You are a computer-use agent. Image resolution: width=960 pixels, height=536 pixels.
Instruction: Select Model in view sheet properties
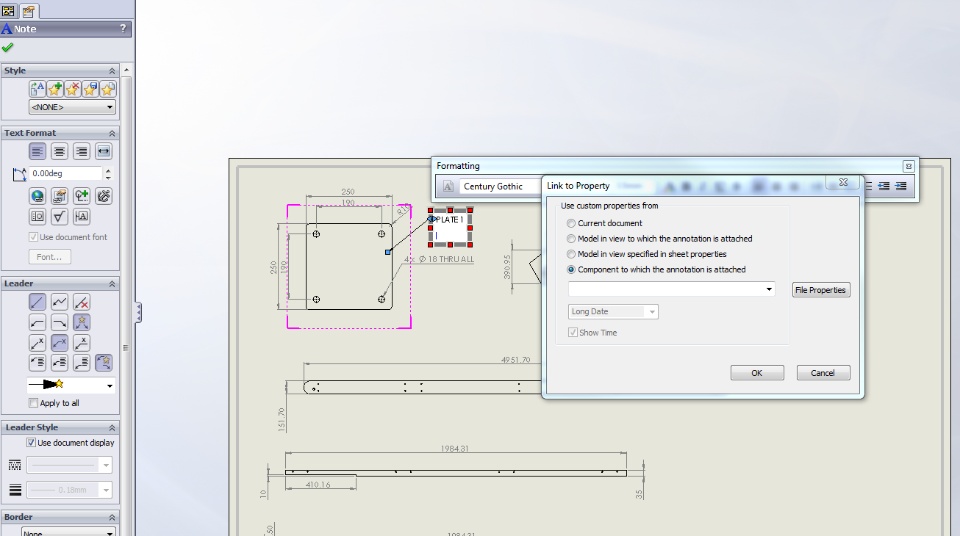click(x=571, y=254)
